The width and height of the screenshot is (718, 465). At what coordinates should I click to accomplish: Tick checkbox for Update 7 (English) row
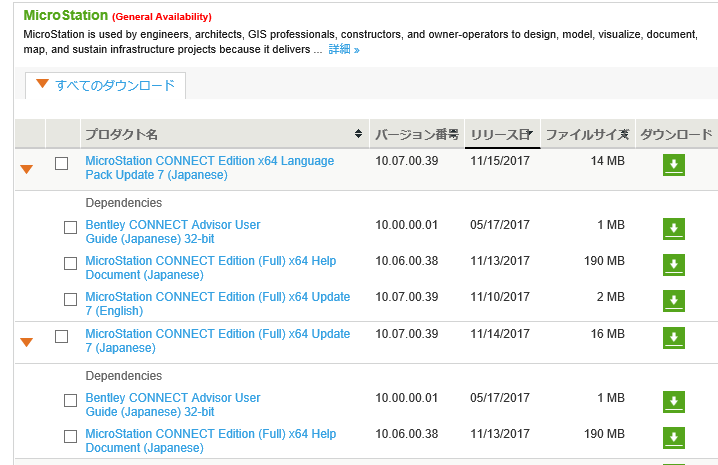pos(71,299)
